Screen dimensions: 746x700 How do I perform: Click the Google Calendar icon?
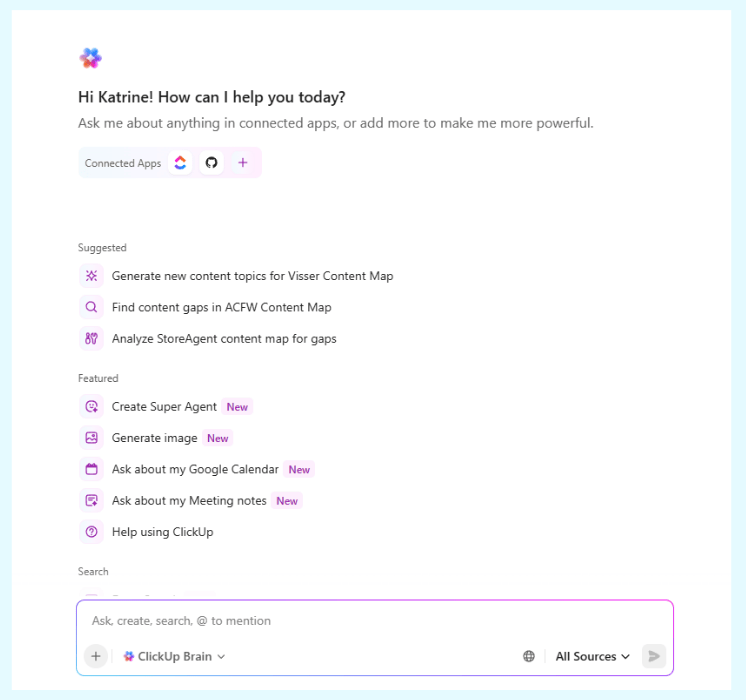[x=92, y=469]
